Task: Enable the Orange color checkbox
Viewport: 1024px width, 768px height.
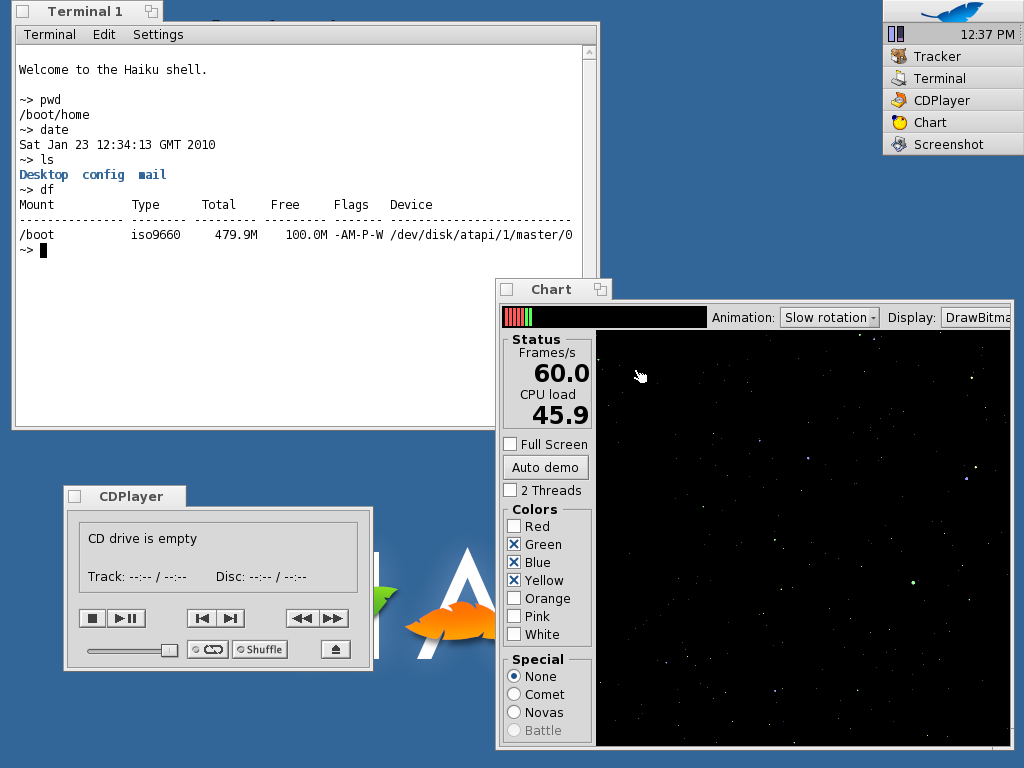Action: click(514, 598)
